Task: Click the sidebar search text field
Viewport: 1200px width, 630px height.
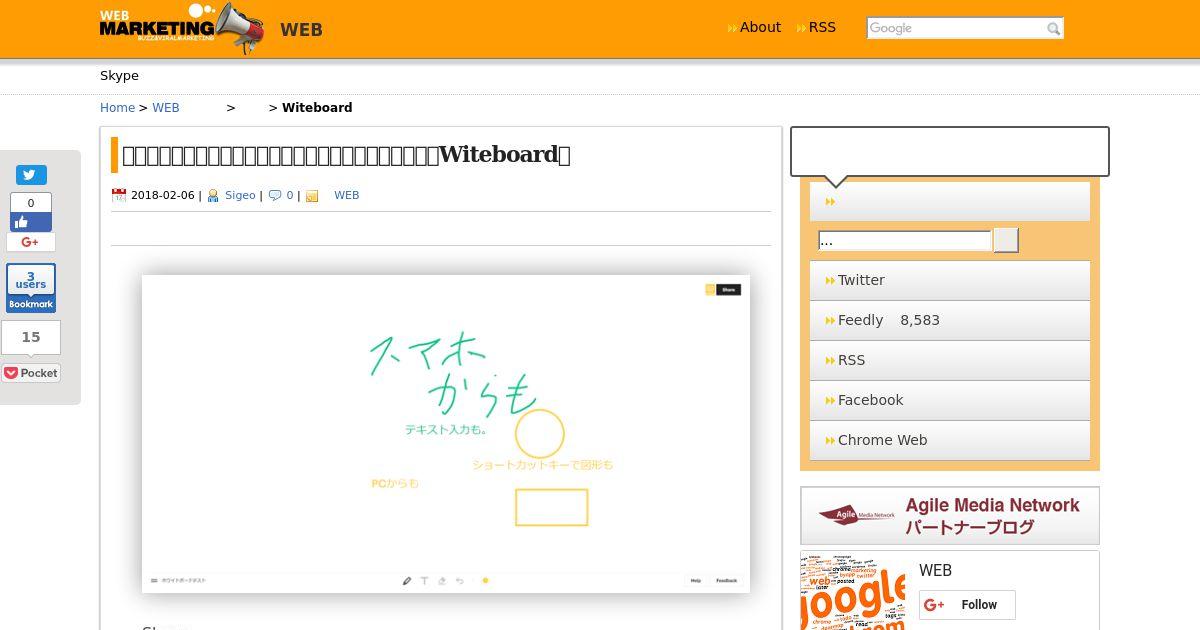Action: coord(904,240)
